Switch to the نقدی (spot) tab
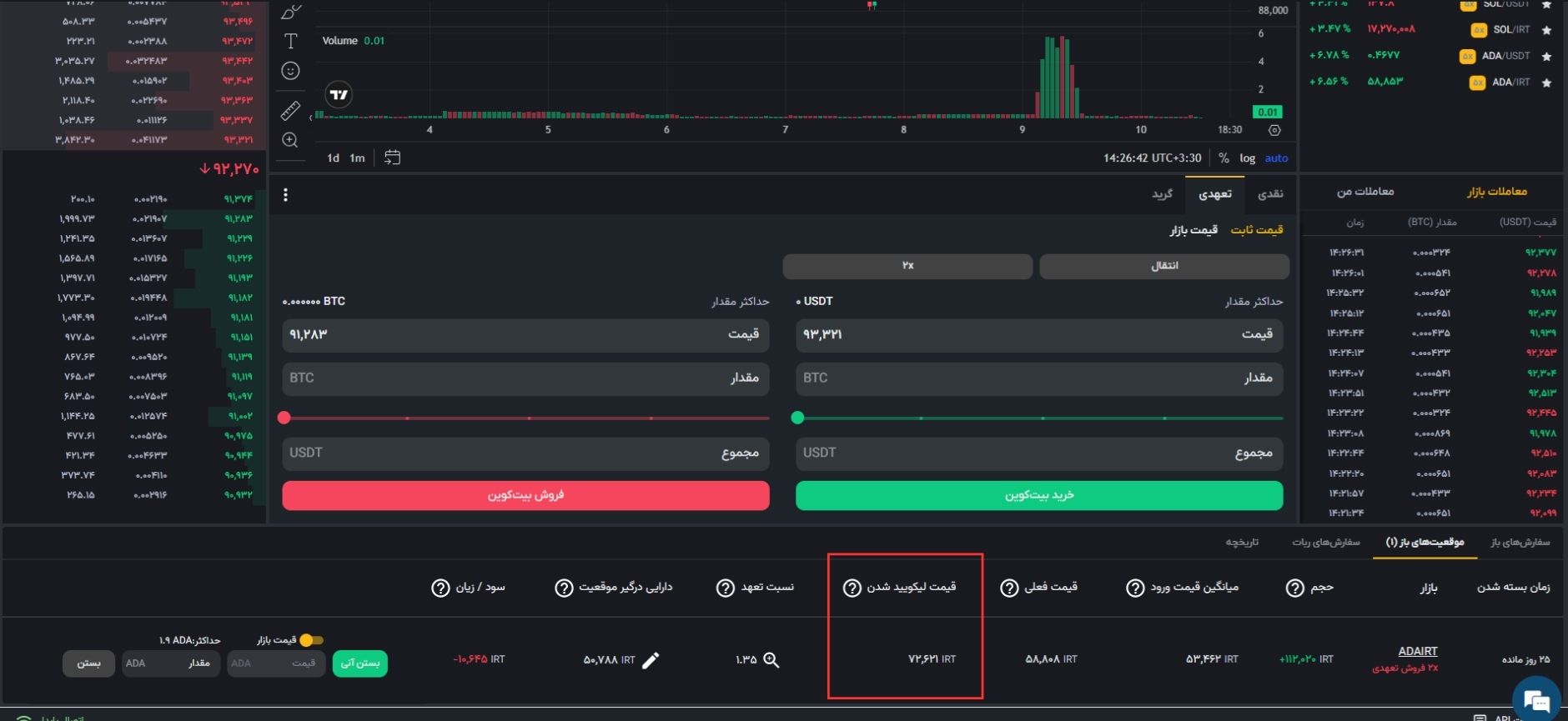 pos(1270,194)
